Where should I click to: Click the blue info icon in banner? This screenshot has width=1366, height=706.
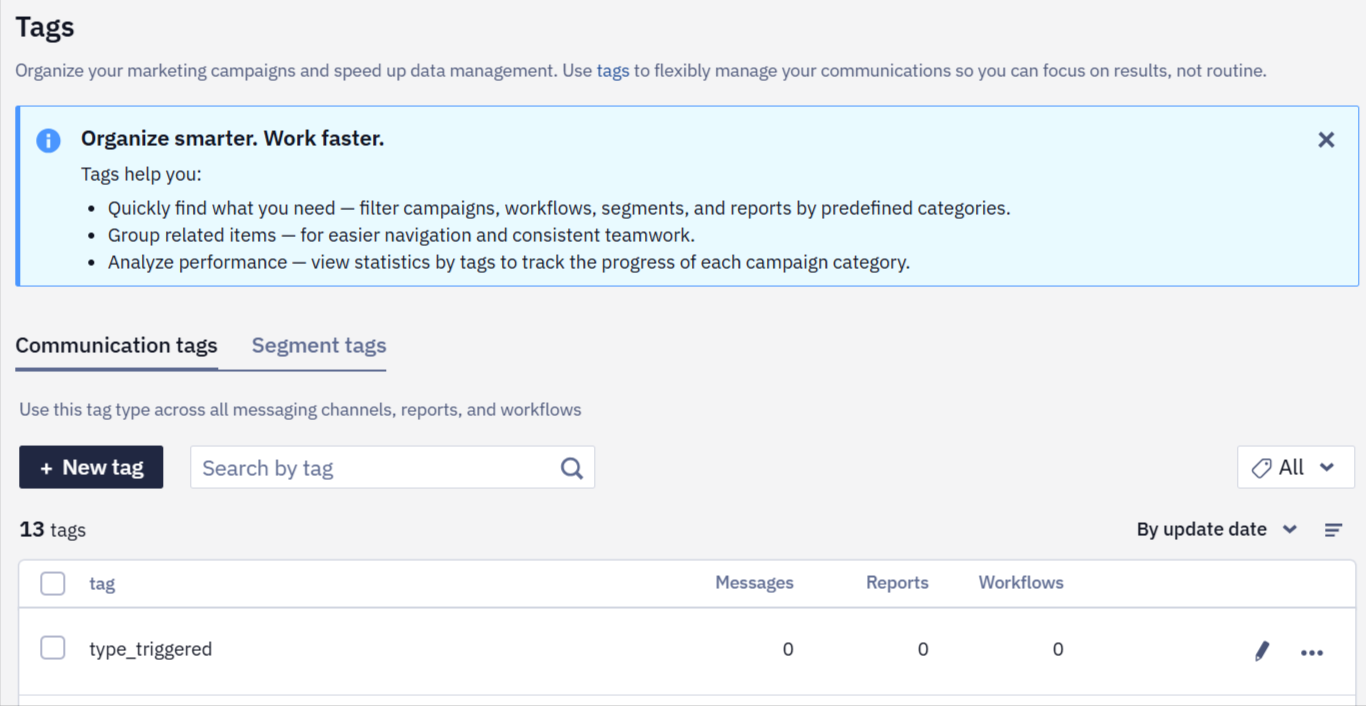[x=48, y=140]
